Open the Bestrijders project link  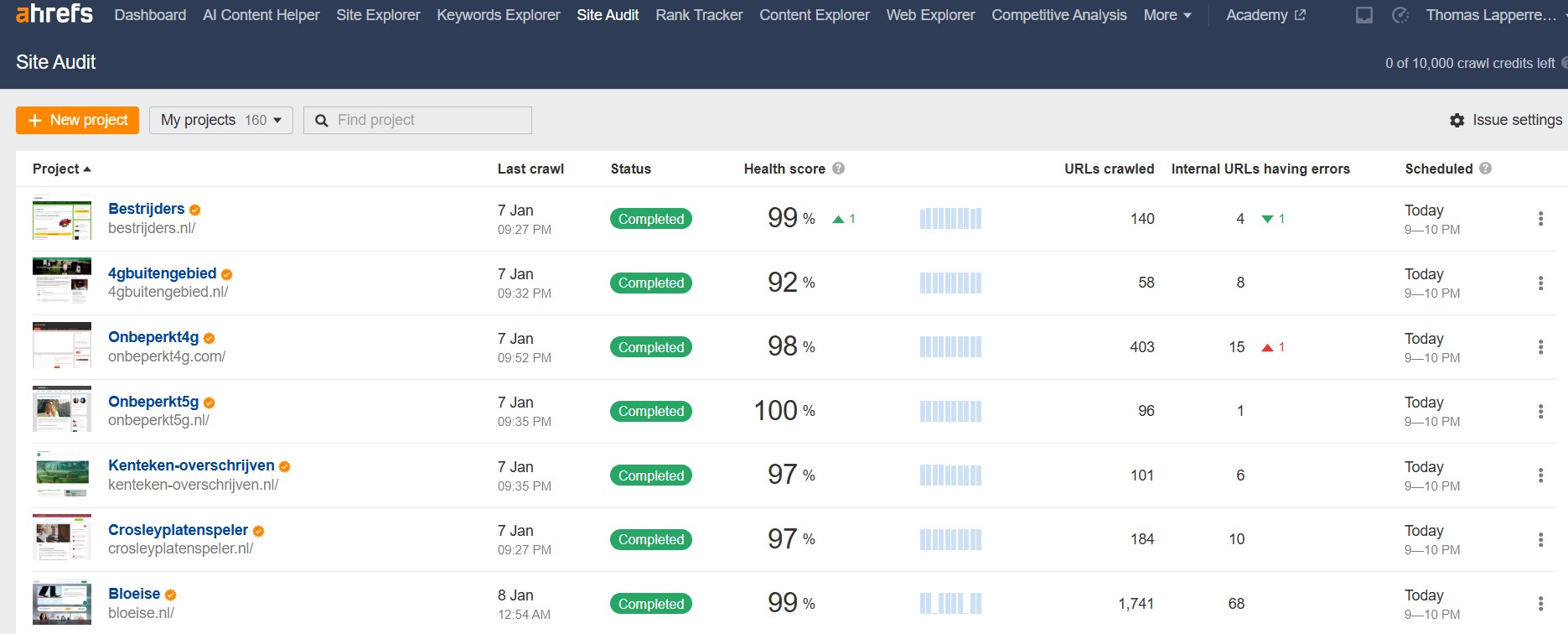(x=147, y=209)
